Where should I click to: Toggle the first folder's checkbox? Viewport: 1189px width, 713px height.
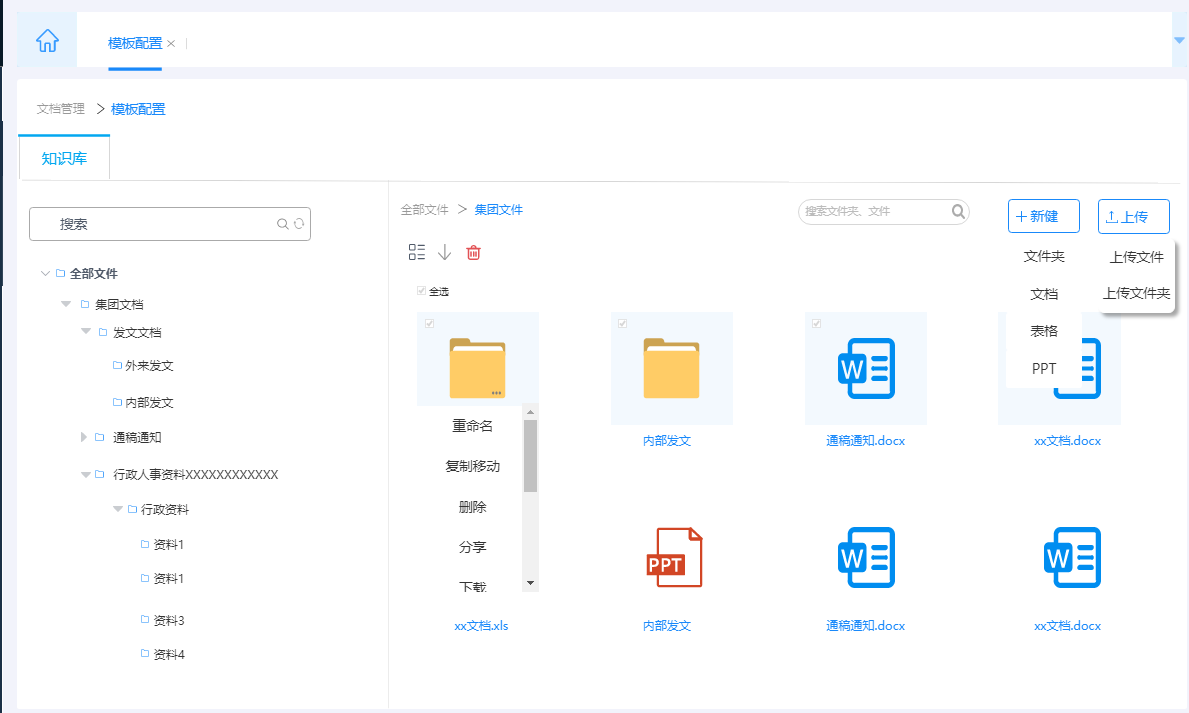point(429,323)
